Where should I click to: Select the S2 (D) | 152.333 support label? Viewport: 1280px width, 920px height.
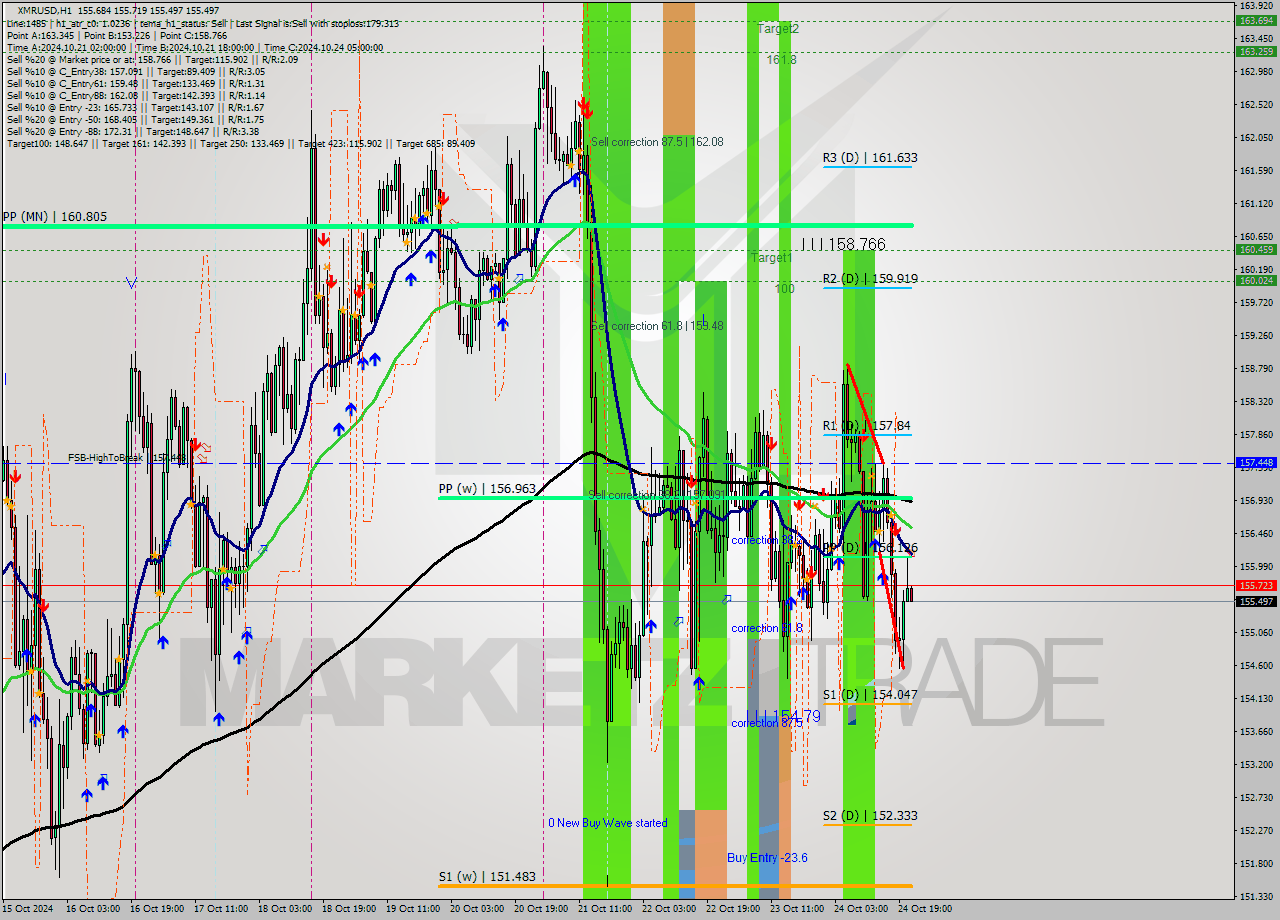pos(870,816)
